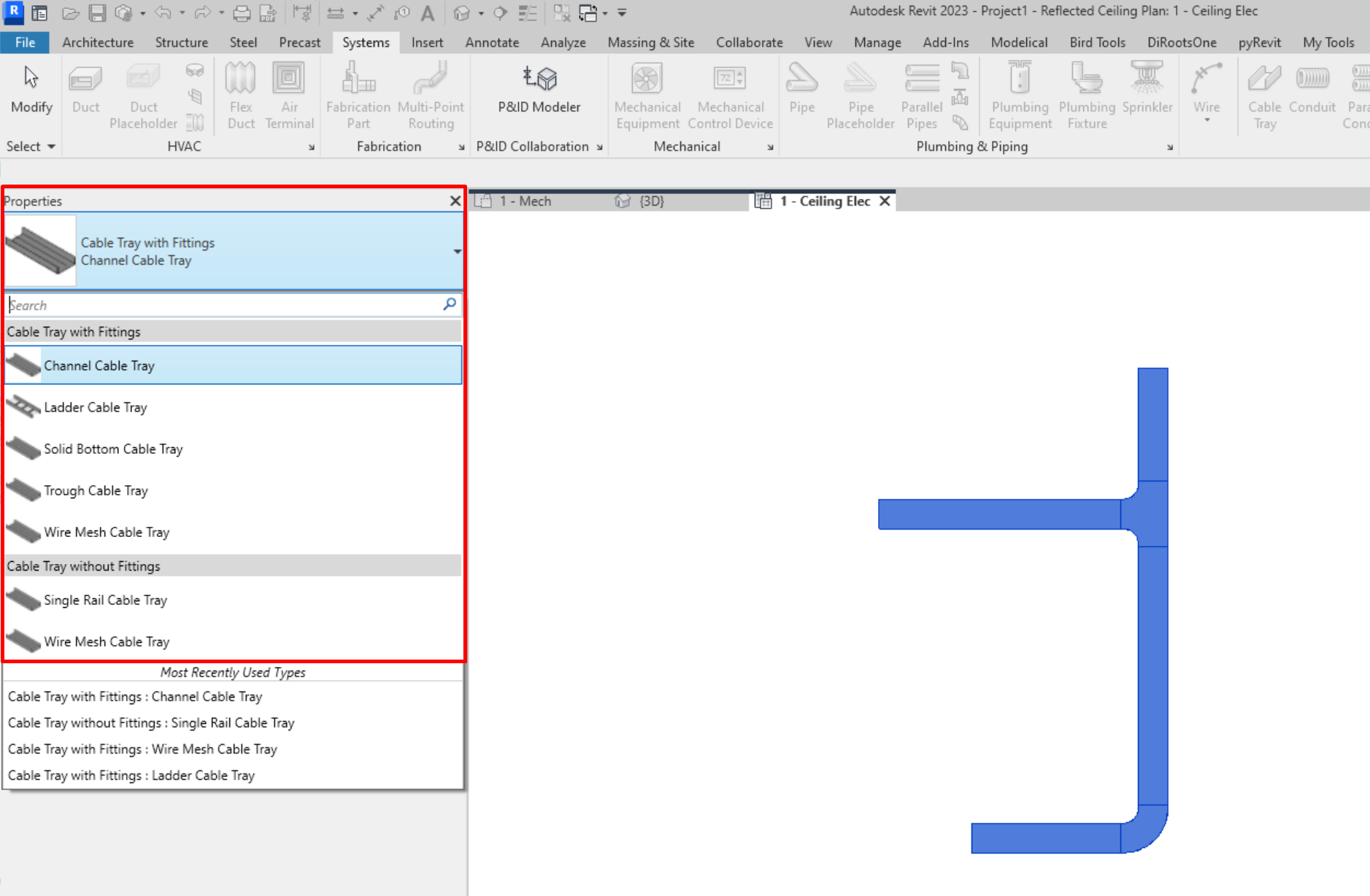The width and height of the screenshot is (1370, 896).
Task: Select the Duct Accessory icon
Action: tap(194, 96)
